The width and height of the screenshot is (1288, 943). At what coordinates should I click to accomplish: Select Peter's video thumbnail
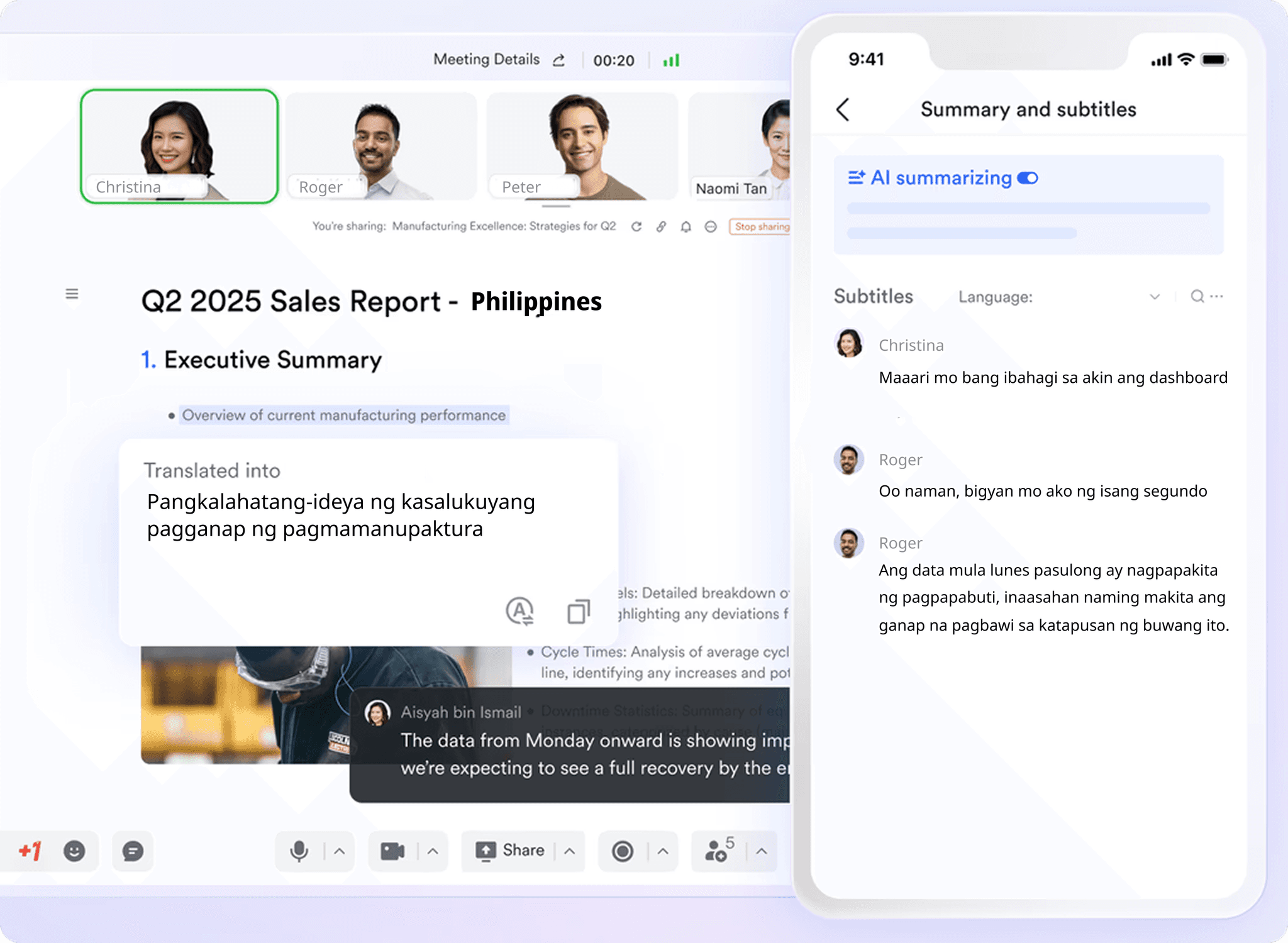(582, 146)
